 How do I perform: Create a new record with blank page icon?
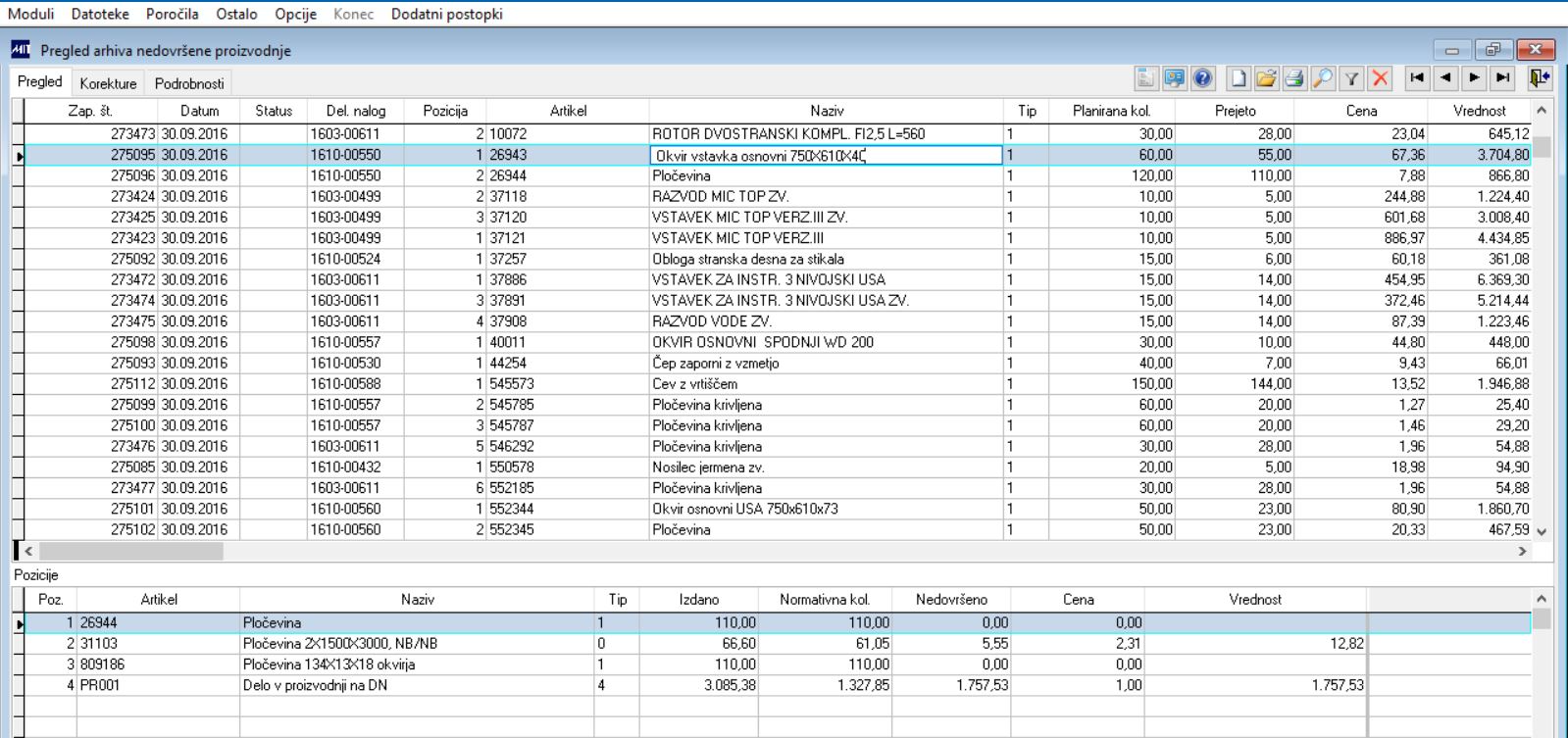(1239, 78)
